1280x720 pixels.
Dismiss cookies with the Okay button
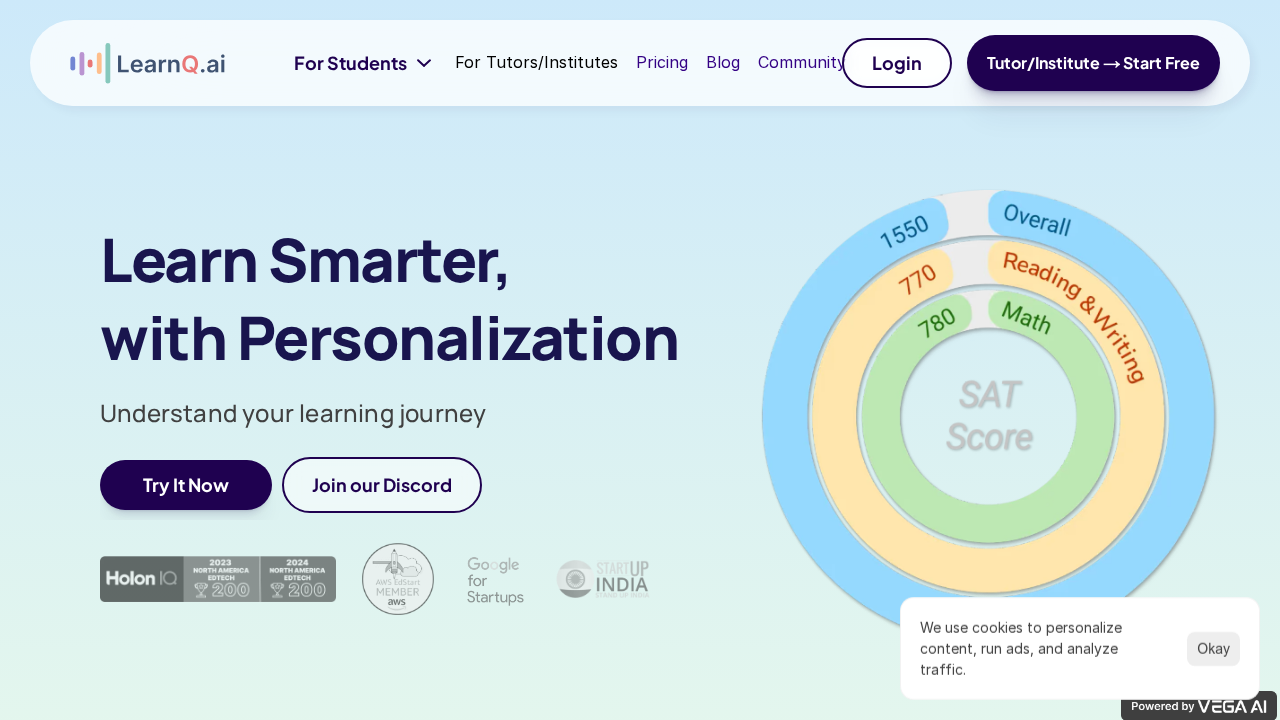point(1213,648)
